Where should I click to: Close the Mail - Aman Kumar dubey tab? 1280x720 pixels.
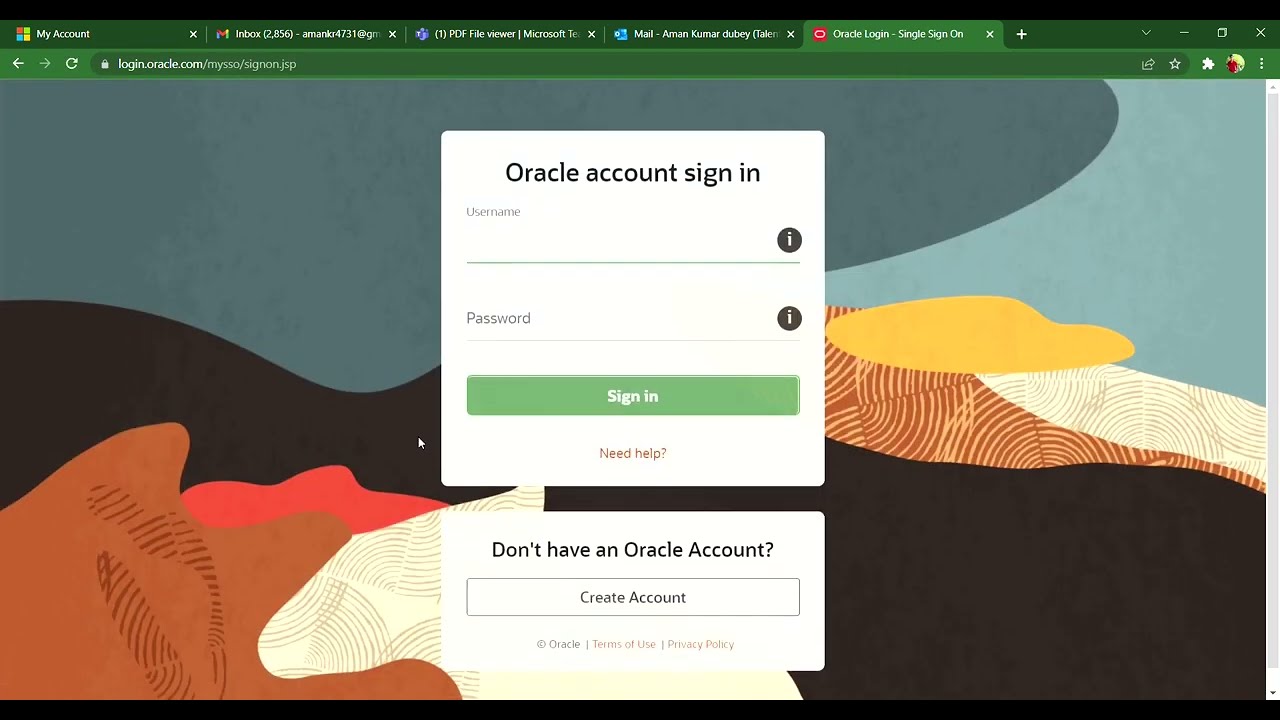point(790,34)
